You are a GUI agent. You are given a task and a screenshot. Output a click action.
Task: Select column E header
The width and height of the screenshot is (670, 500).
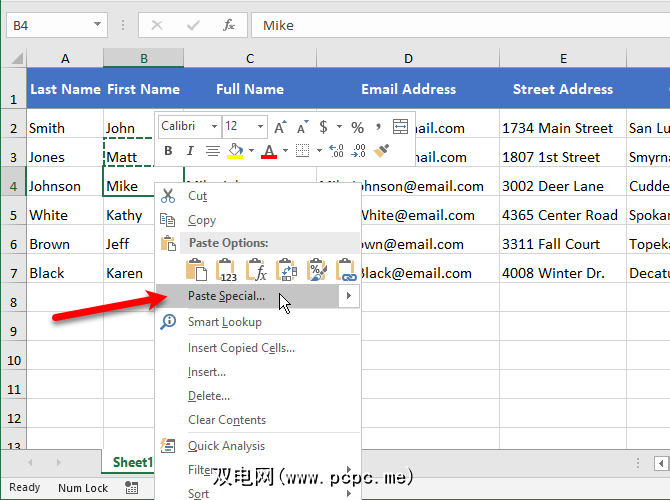[x=563, y=58]
